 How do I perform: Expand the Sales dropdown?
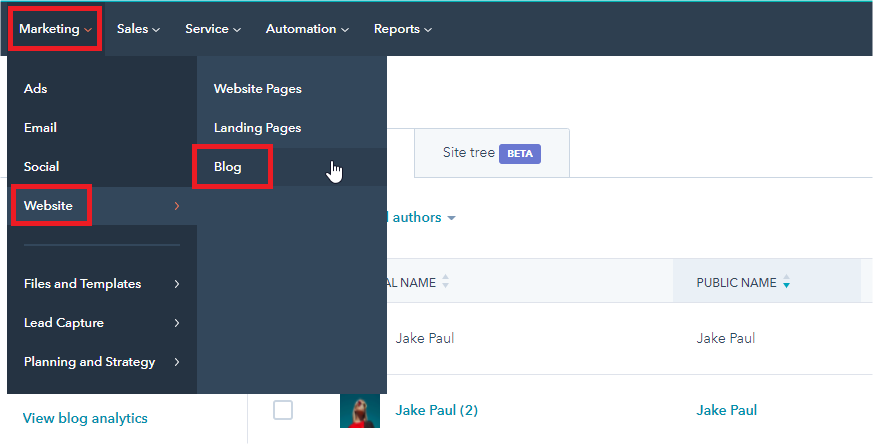click(138, 29)
